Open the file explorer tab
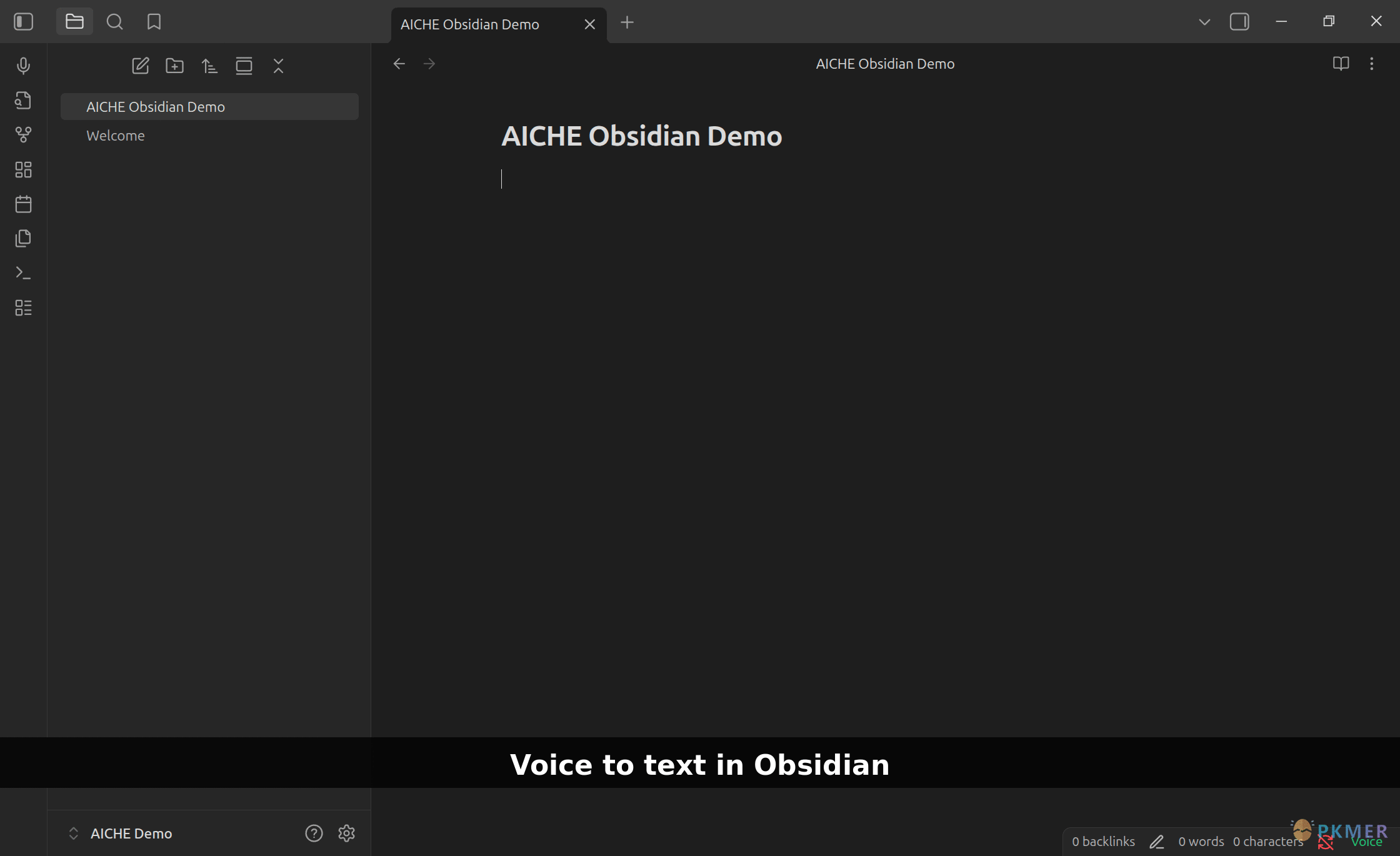The height and width of the screenshot is (856, 1400). tap(74, 22)
